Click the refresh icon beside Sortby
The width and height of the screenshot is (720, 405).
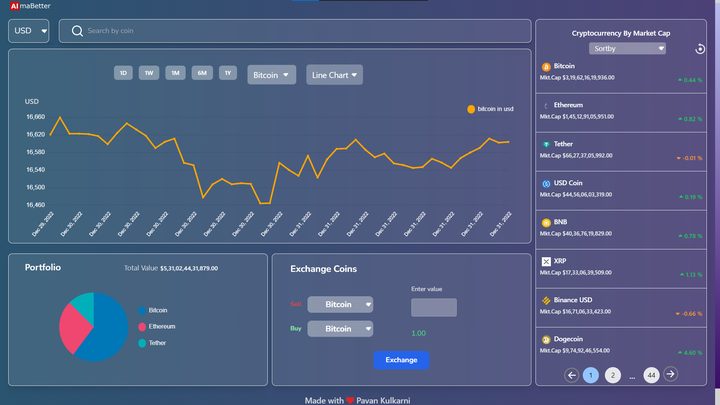700,48
